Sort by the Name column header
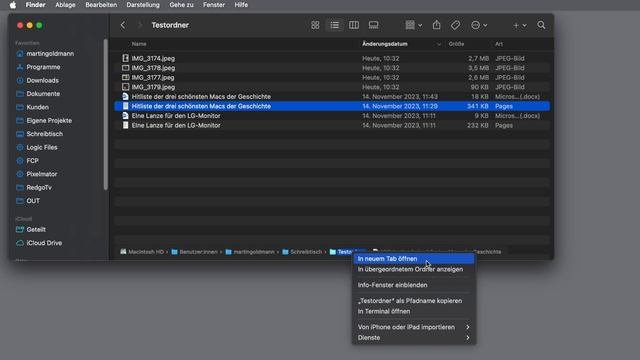 click(139, 44)
